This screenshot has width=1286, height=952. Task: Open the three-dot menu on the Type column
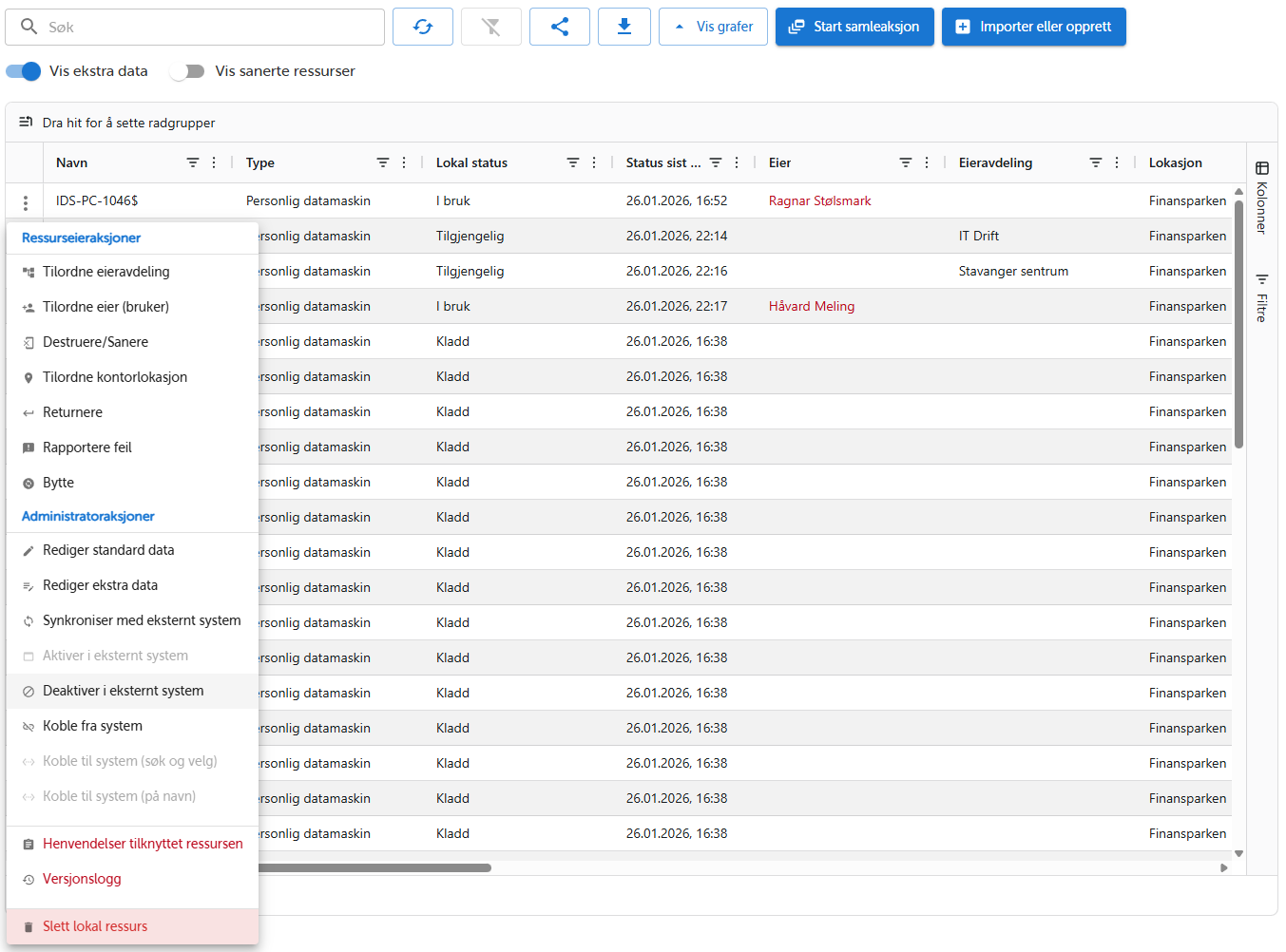(x=403, y=162)
